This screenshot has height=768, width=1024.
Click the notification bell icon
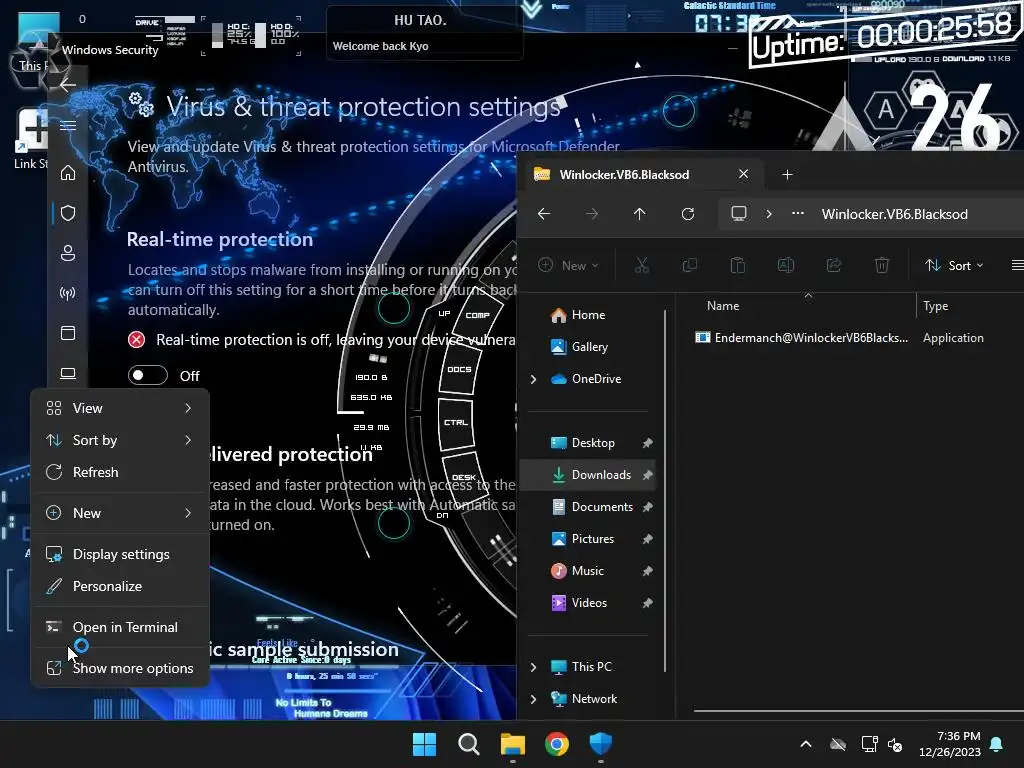997,744
